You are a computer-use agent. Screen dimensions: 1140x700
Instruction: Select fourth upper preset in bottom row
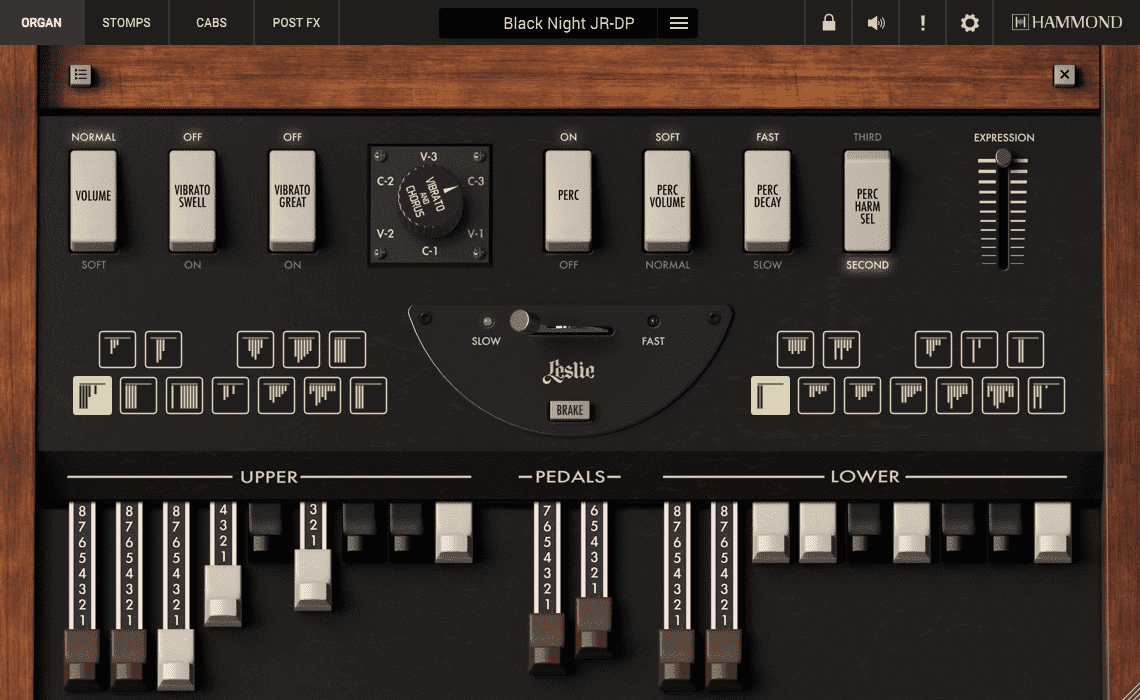230,395
